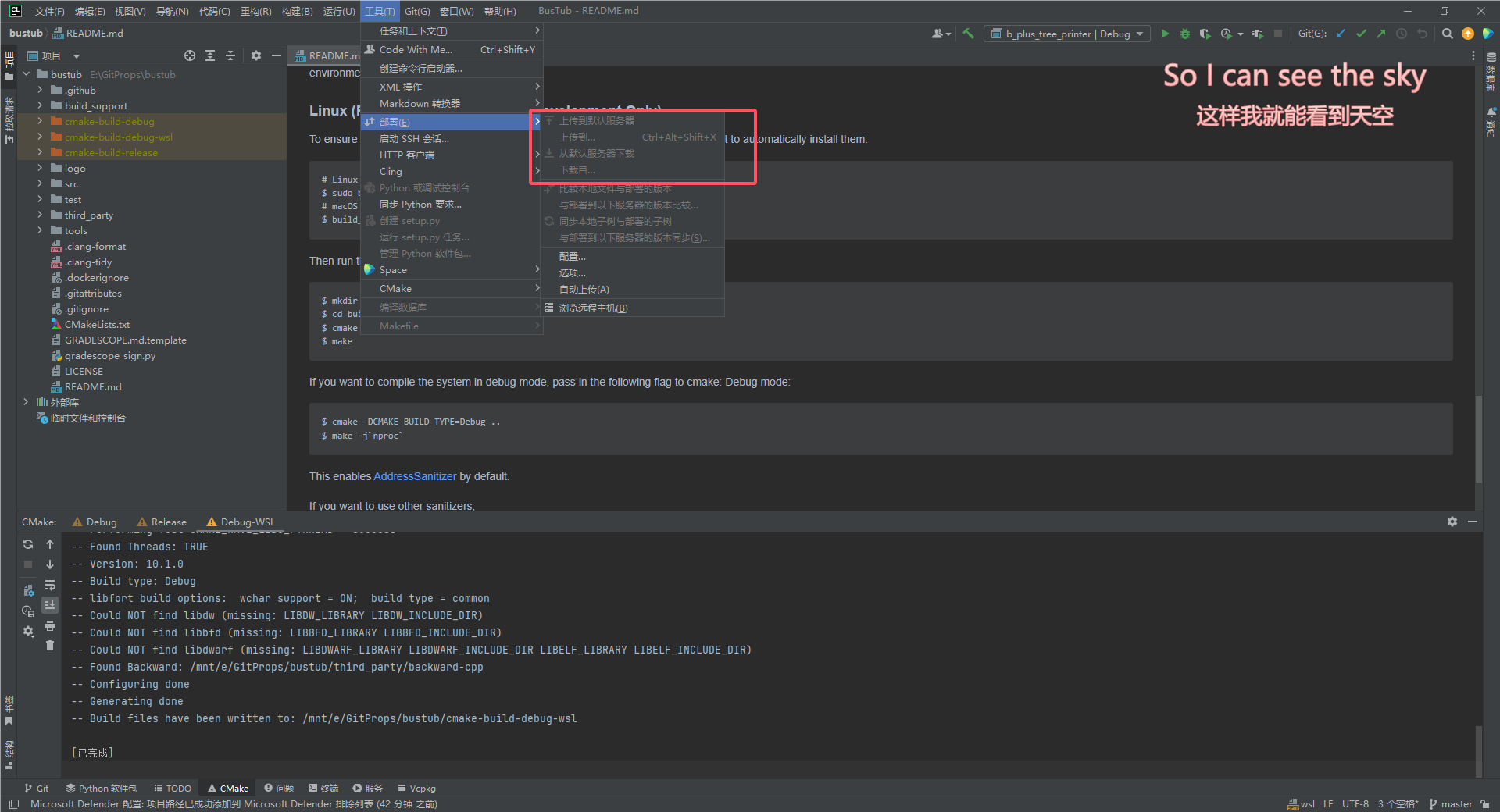
Task: Click master branch in status bar
Action: (x=1451, y=804)
